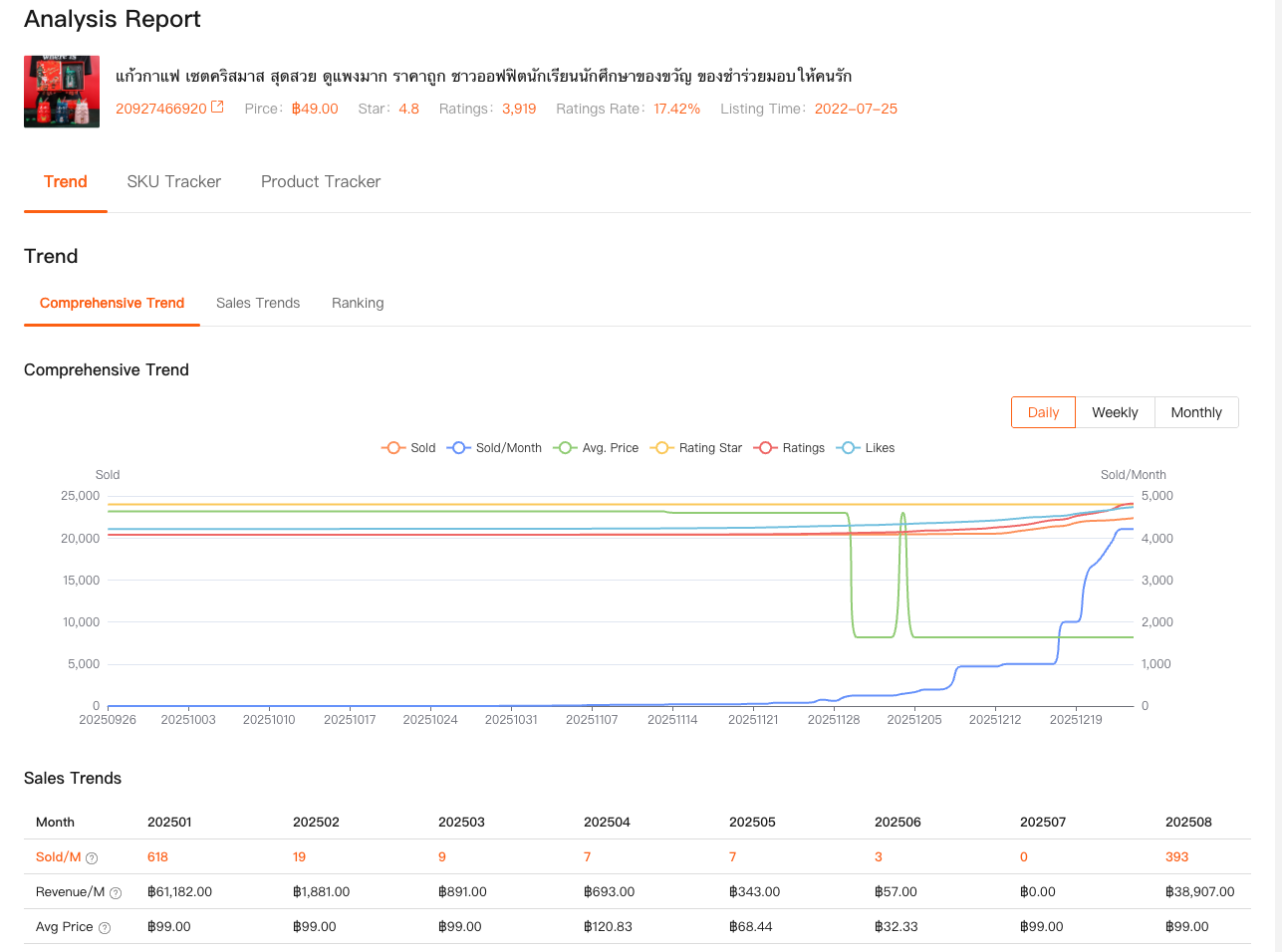The height and width of the screenshot is (952, 1282).
Task: Click the Sold/M help question icon
Action: [x=92, y=857]
